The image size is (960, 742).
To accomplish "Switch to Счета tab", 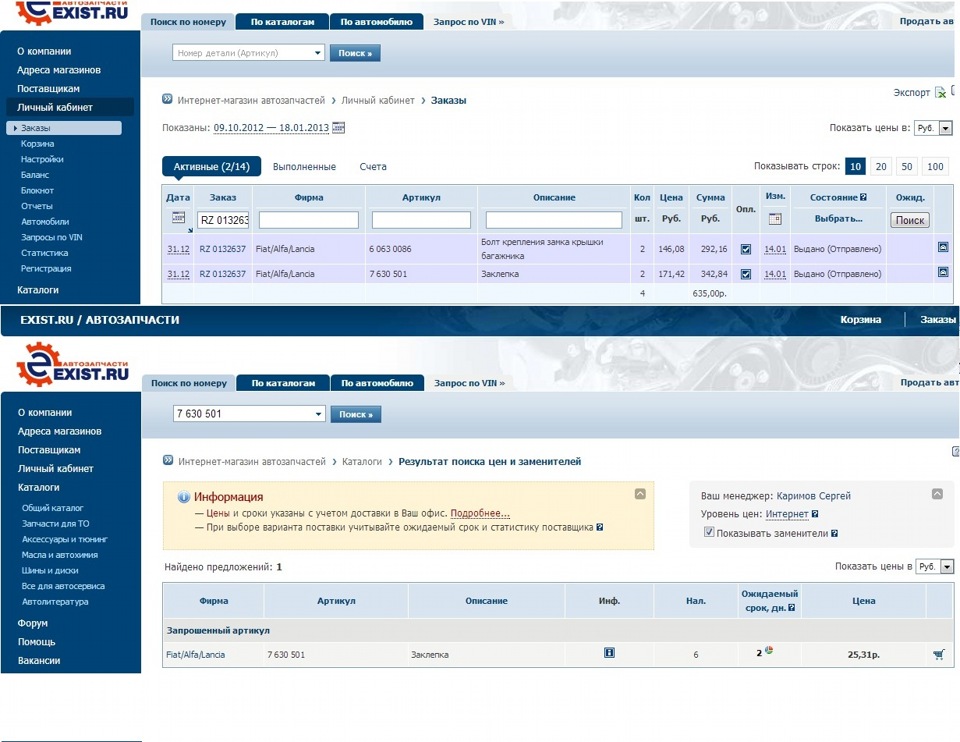I will [x=373, y=167].
